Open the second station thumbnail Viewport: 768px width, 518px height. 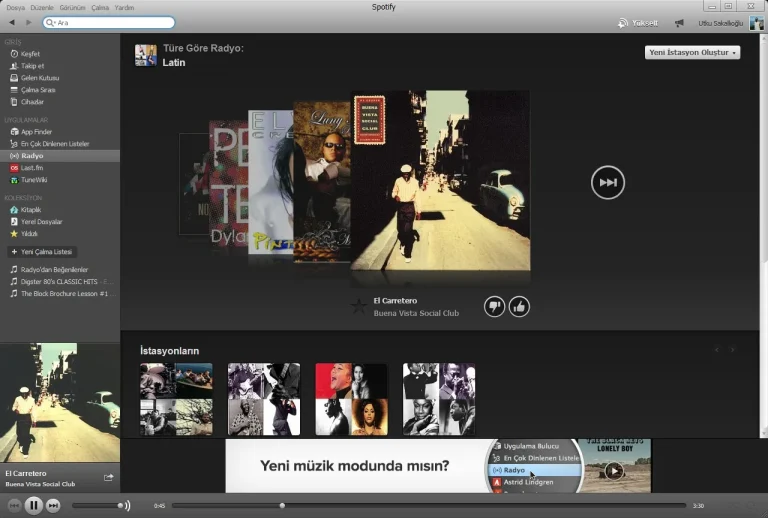pos(264,399)
